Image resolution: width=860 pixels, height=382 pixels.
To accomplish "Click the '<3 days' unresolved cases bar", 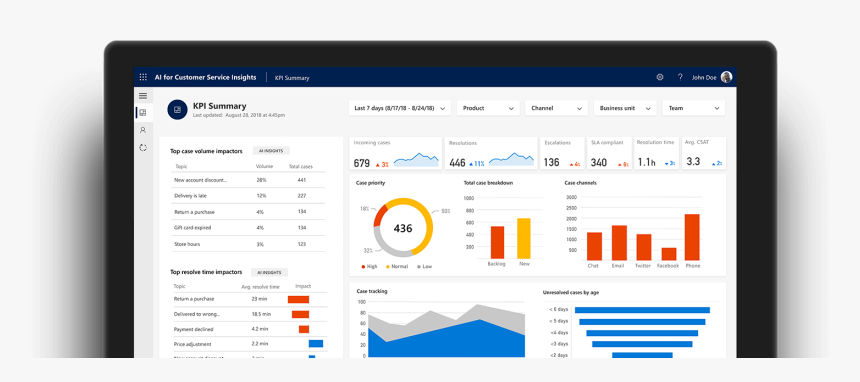I will coord(642,344).
